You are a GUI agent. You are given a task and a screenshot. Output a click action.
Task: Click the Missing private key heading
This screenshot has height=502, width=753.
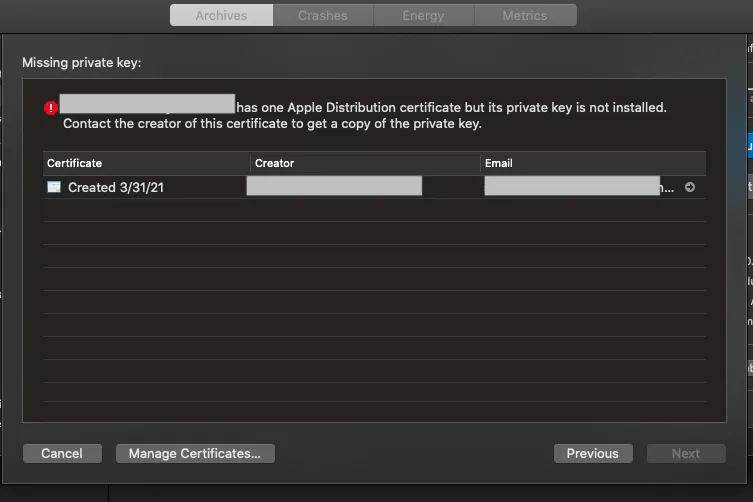(82, 63)
